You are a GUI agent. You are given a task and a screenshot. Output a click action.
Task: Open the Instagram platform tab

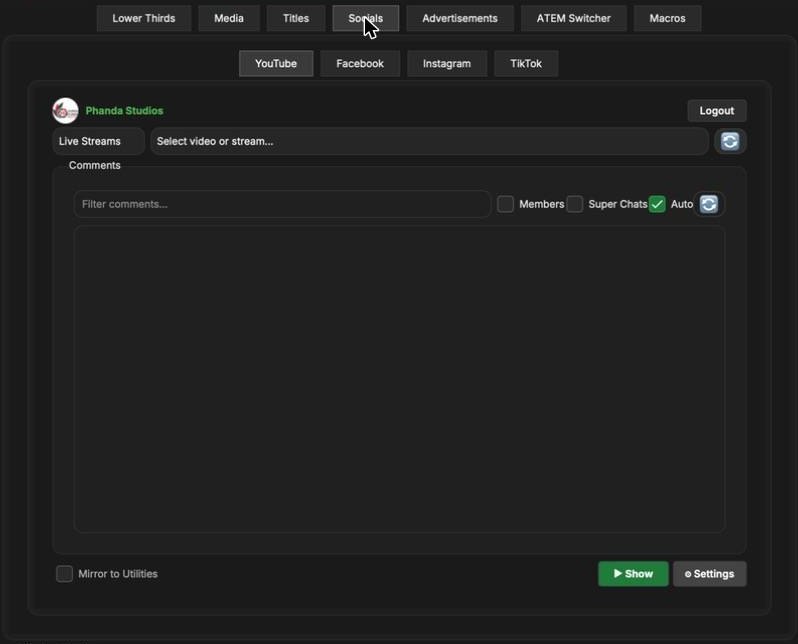pos(447,64)
